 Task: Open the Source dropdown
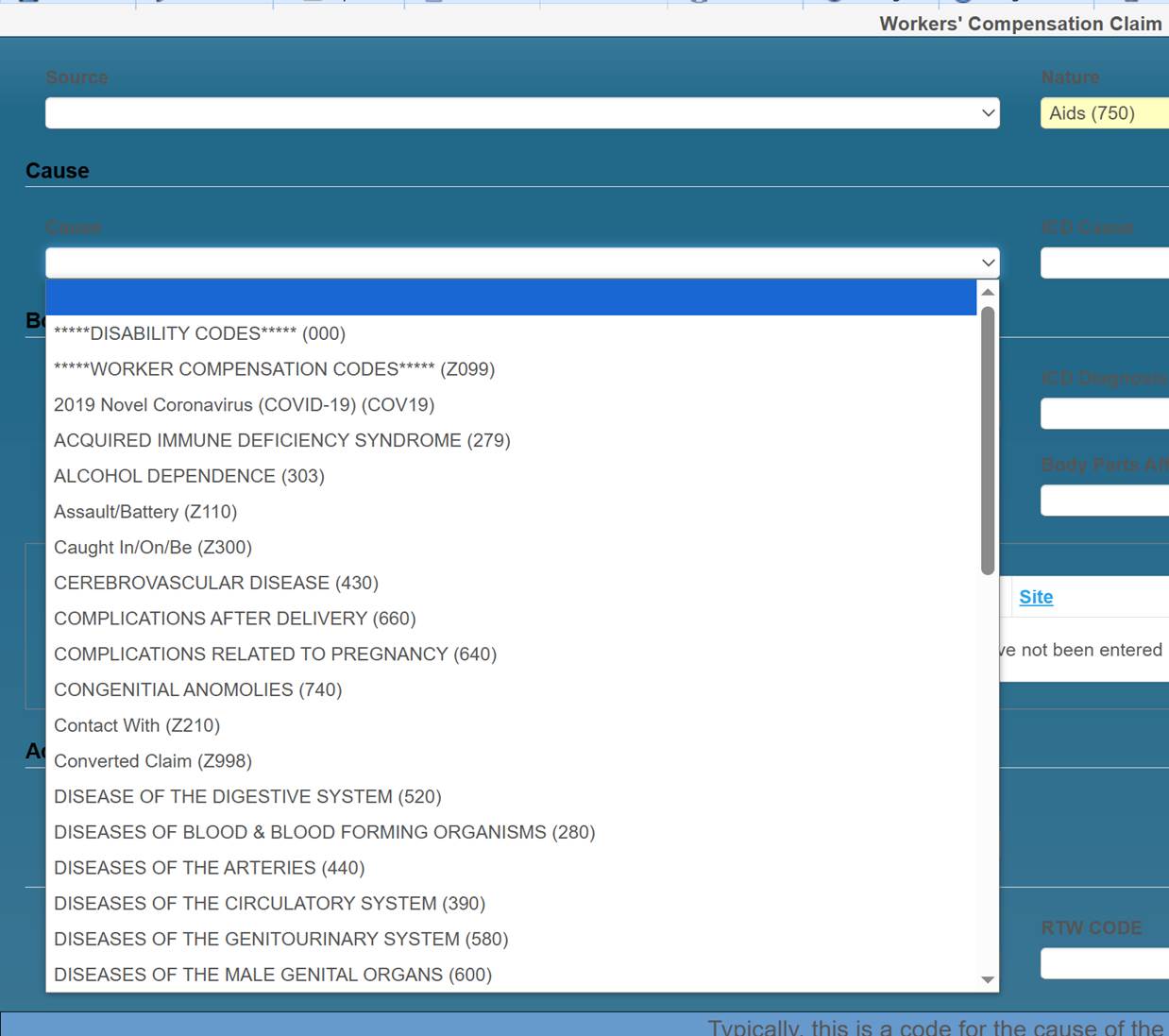(521, 113)
